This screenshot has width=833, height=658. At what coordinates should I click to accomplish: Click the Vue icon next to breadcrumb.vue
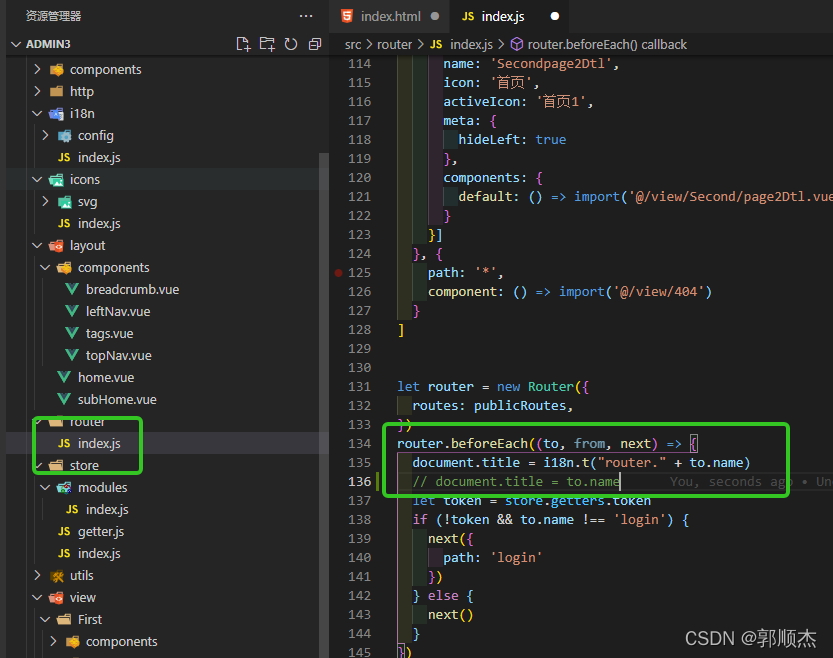[72, 289]
